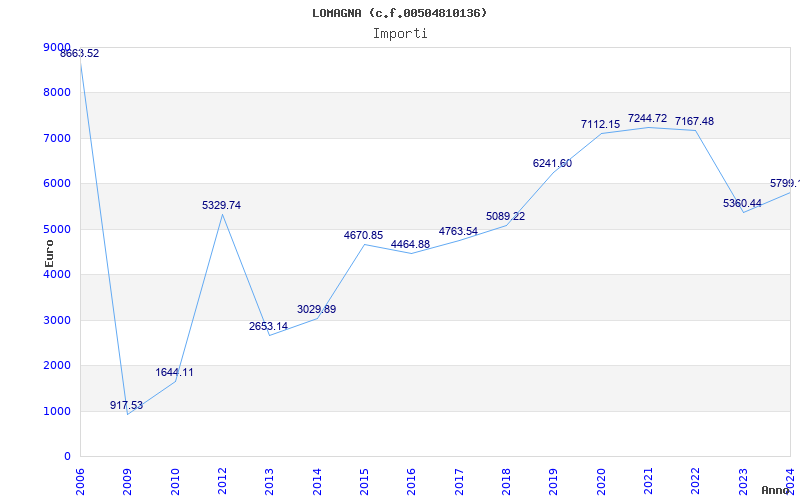Click the chart title LOMAGNA (c.f.00504810136)
The width and height of the screenshot is (800, 500).
pos(399,13)
